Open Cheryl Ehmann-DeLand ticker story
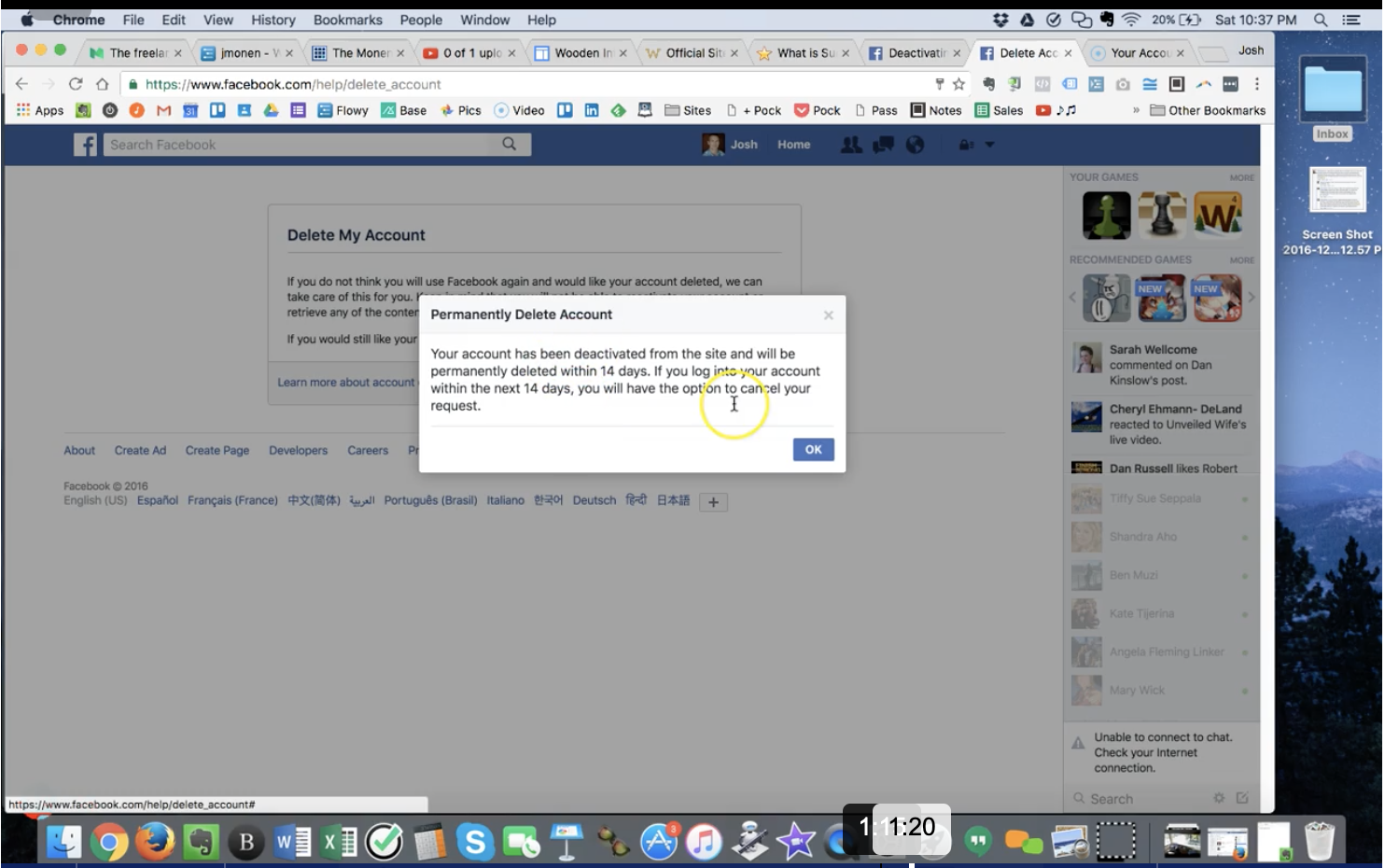Screen dimensions: 1385x868 tap(1162, 424)
